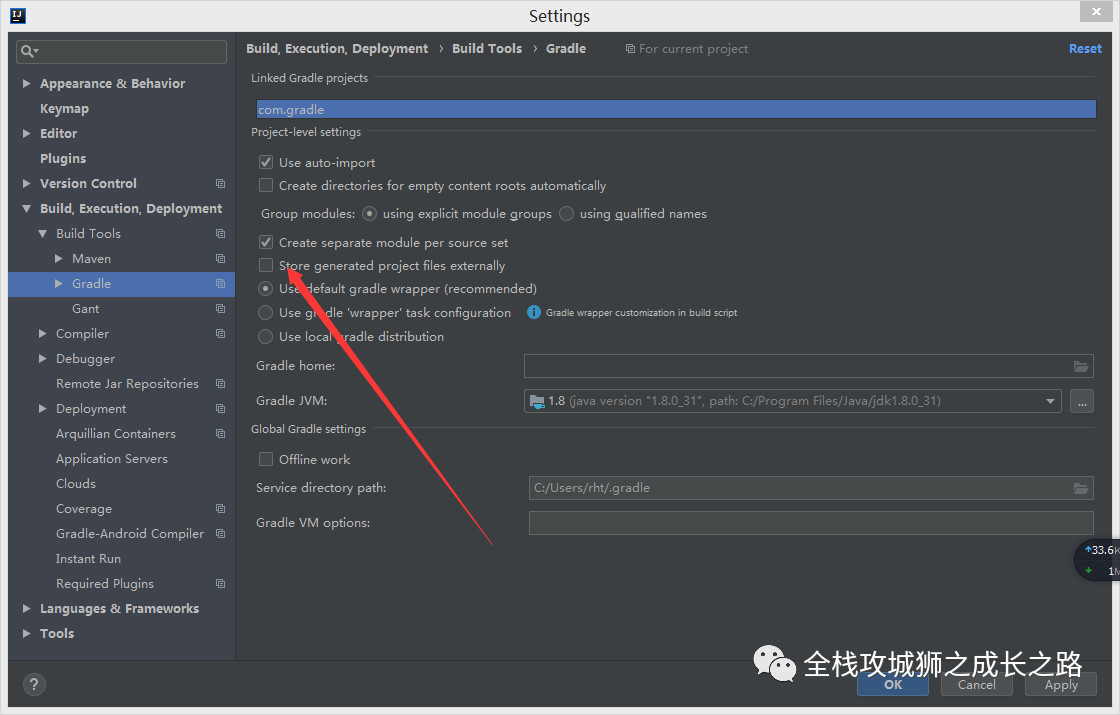Click Gradle wrapper customization in build script
The image size is (1120, 715).
click(641, 312)
